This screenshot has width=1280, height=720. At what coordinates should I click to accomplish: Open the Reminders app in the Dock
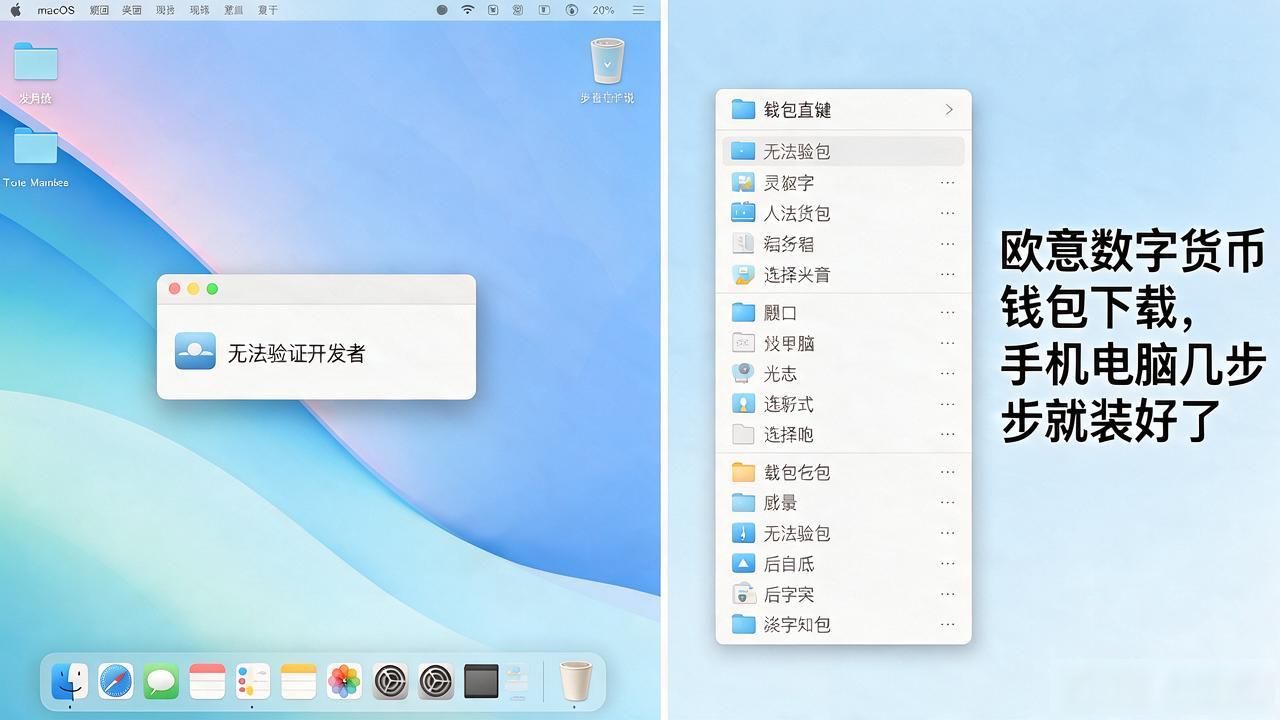[x=253, y=681]
